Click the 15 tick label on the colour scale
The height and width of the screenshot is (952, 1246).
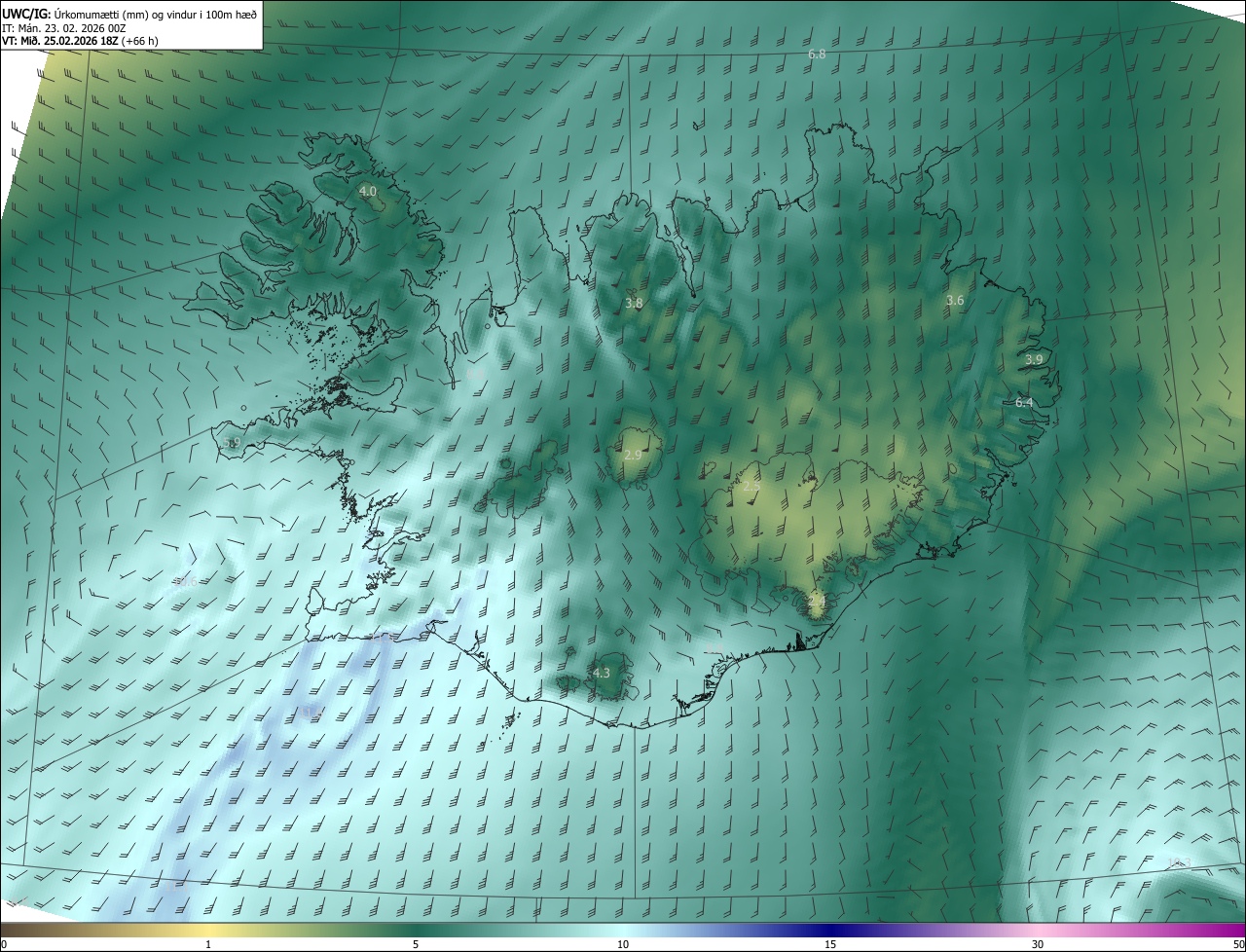830,944
